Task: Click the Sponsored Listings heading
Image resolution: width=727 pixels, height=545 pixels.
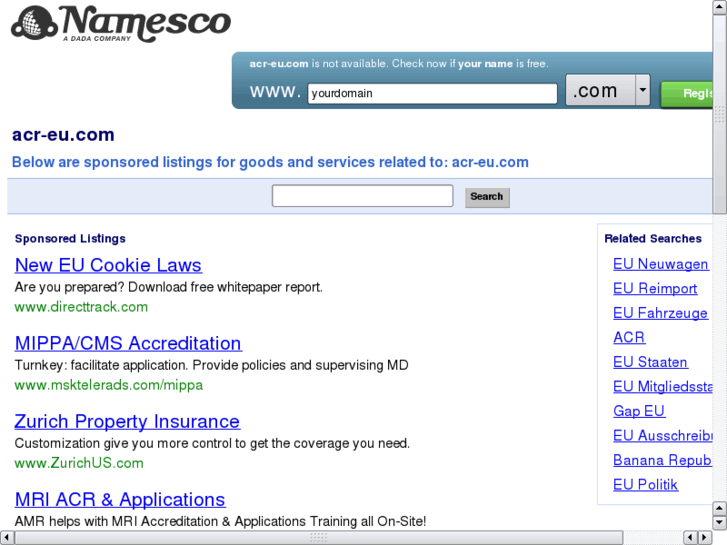Action: (x=70, y=238)
